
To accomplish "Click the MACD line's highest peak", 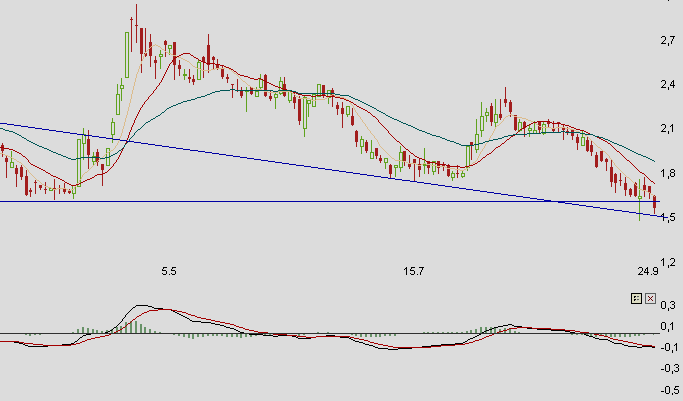I will (143, 306).
